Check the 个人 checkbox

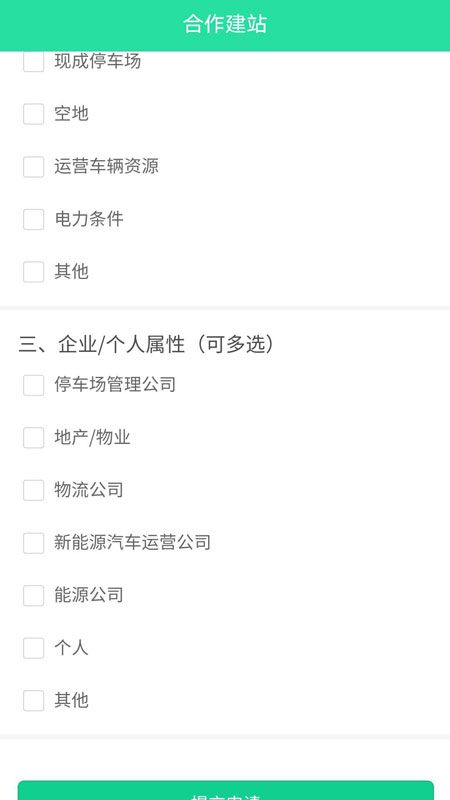(x=34, y=648)
